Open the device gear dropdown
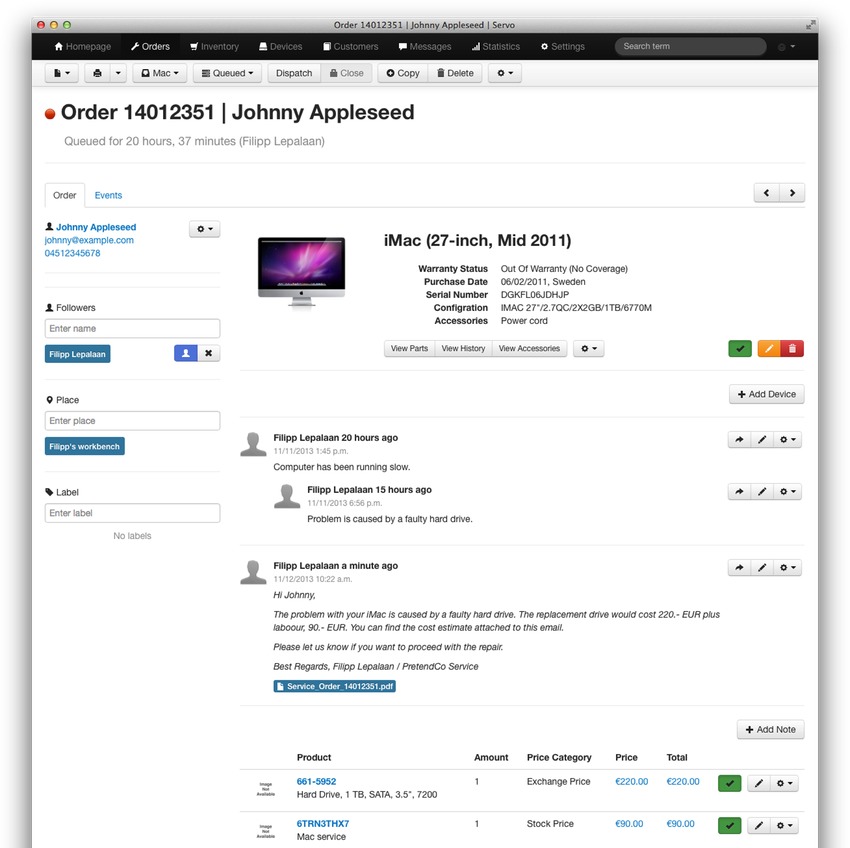850x848 pixels. pos(589,348)
